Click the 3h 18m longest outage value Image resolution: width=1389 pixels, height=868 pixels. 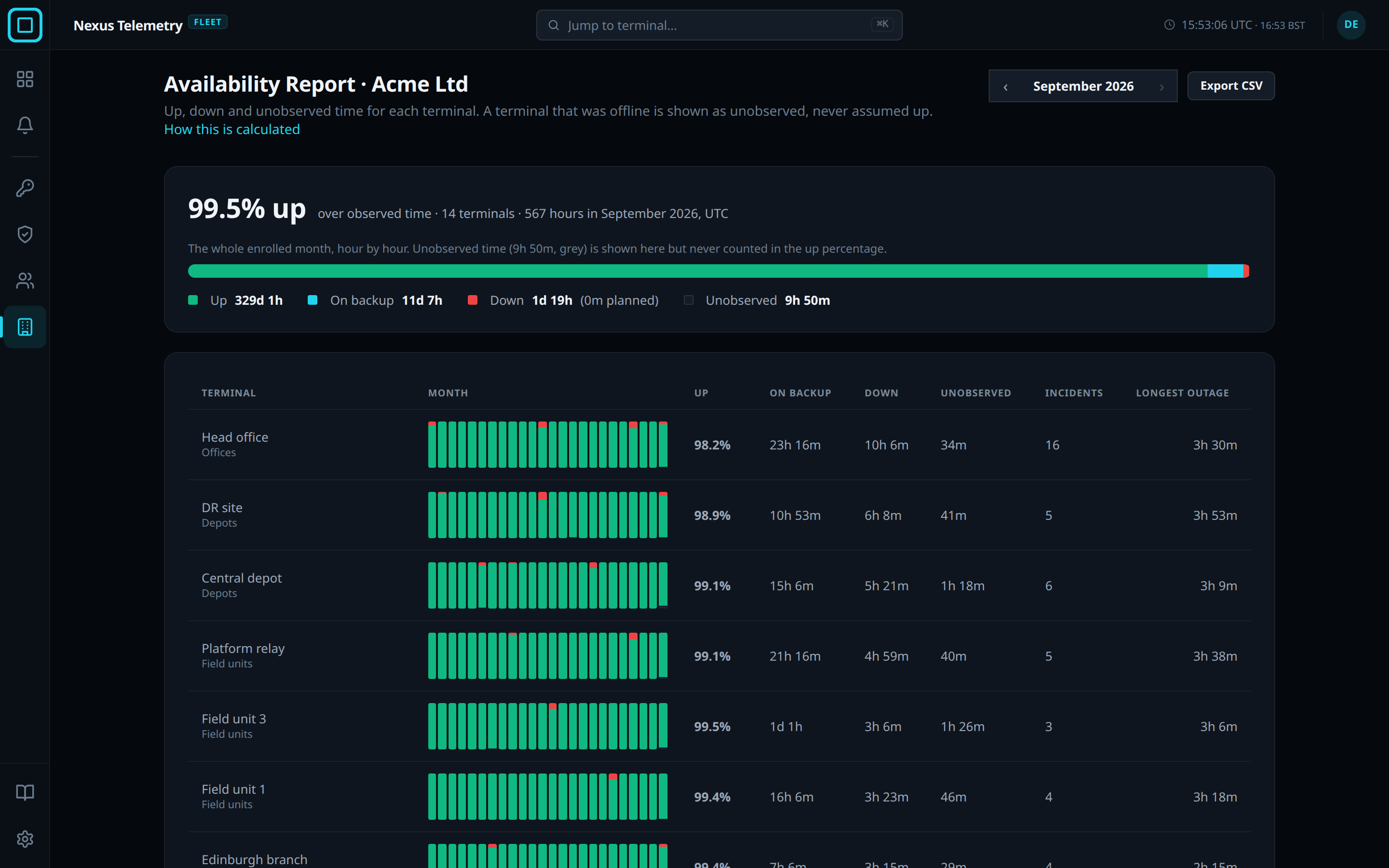point(1215,797)
